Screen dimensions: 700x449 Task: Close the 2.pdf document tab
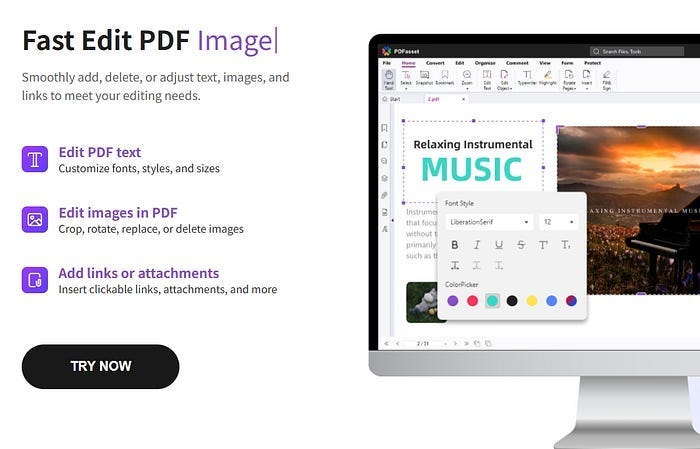[x=463, y=99]
